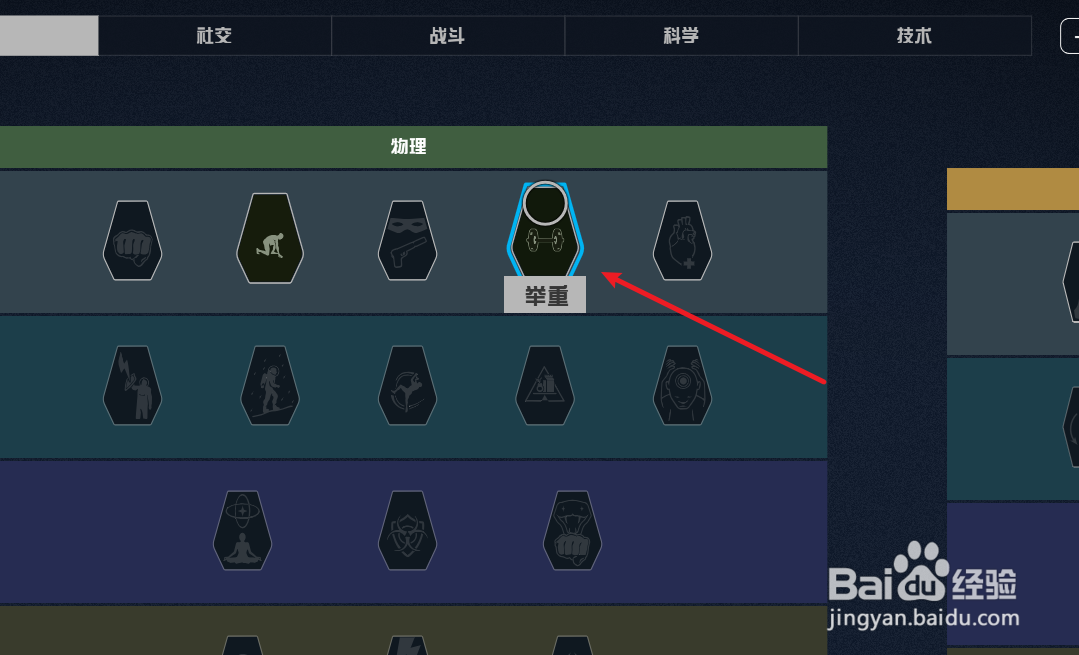The image size is (1079, 655).
Task: Open the 科学 tab
Action: (681, 35)
